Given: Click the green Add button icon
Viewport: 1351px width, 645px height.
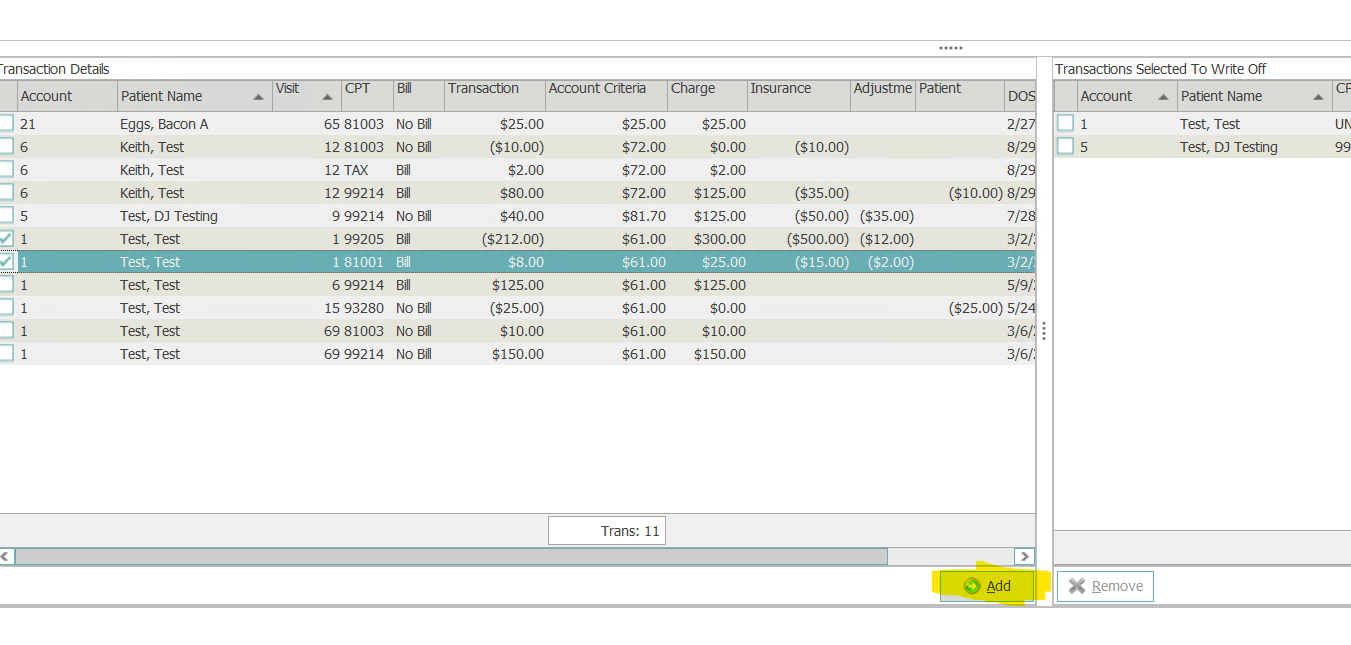Looking at the screenshot, I should pos(971,586).
